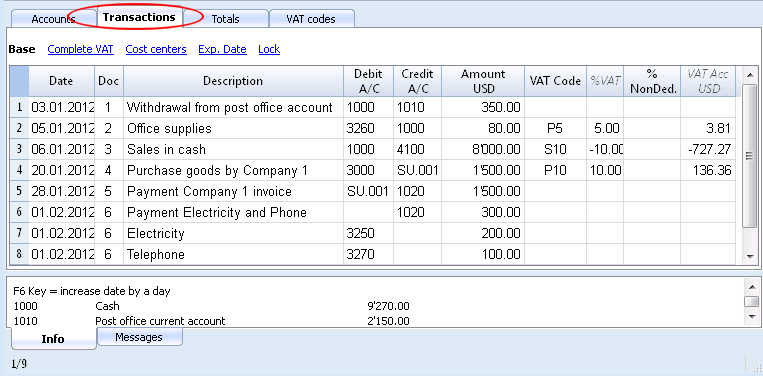The width and height of the screenshot is (763, 376).
Task: Click the VAT Code column header
Action: point(555,81)
